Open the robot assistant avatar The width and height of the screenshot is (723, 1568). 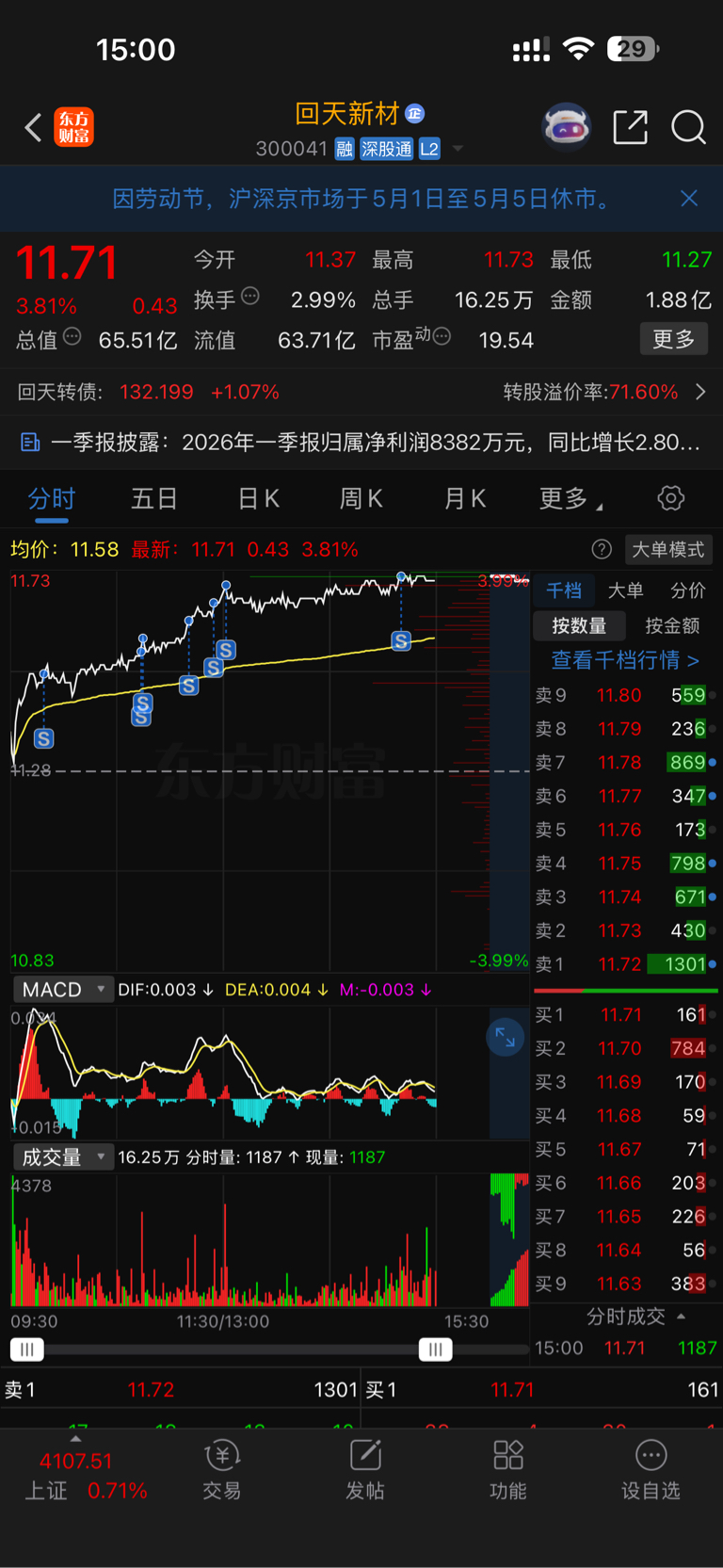click(x=566, y=127)
